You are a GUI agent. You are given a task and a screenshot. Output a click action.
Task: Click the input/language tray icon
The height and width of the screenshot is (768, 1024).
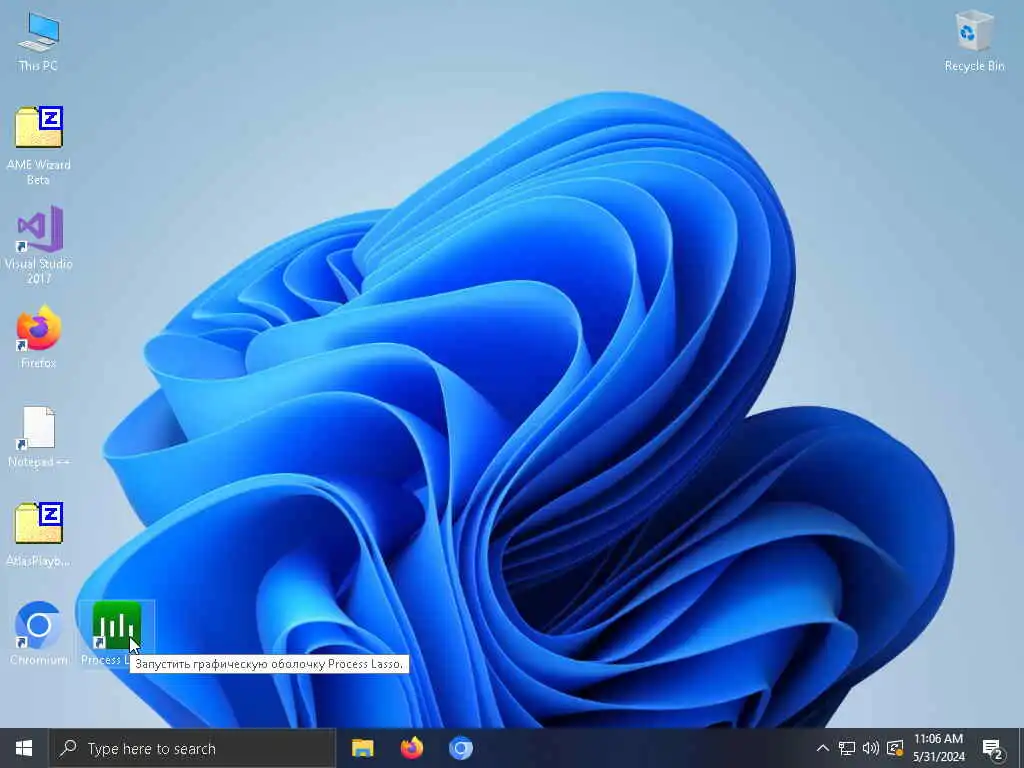point(895,748)
